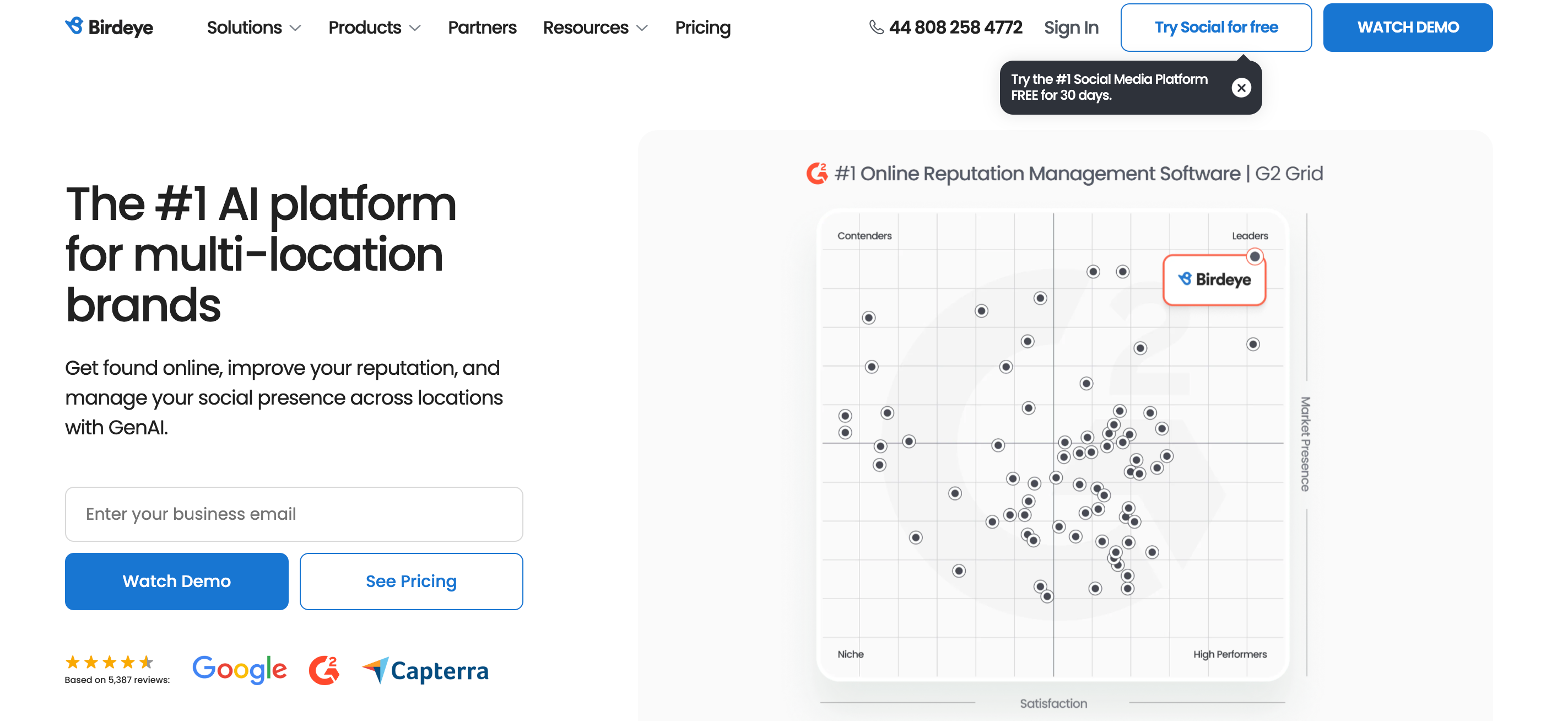Image resolution: width=1568 pixels, height=721 pixels.
Task: Go to the Pricing page in the navbar
Action: tap(702, 28)
